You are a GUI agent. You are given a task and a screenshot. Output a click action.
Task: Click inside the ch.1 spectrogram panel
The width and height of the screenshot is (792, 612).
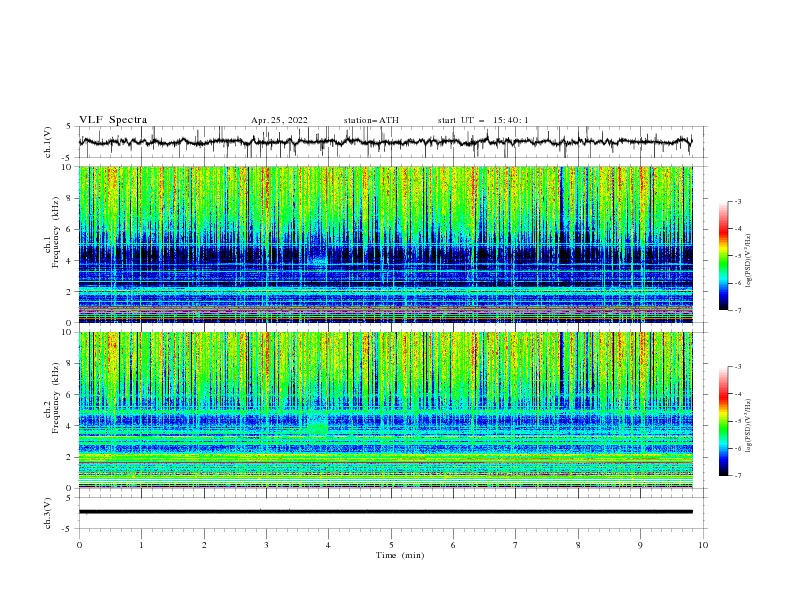[385, 244]
